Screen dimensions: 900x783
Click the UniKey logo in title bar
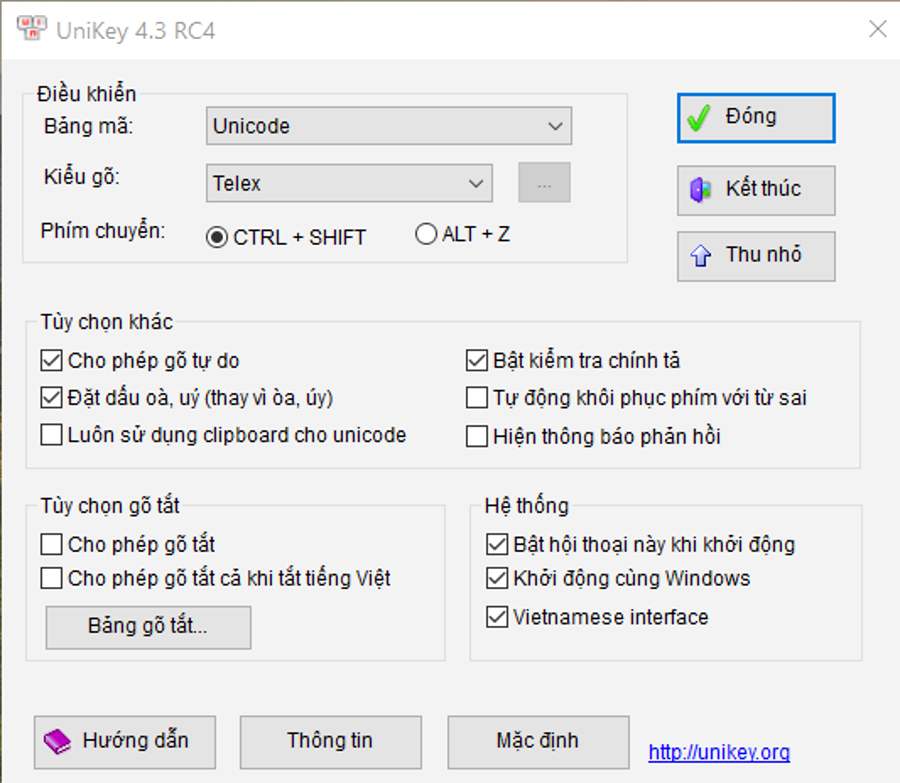click(33, 29)
